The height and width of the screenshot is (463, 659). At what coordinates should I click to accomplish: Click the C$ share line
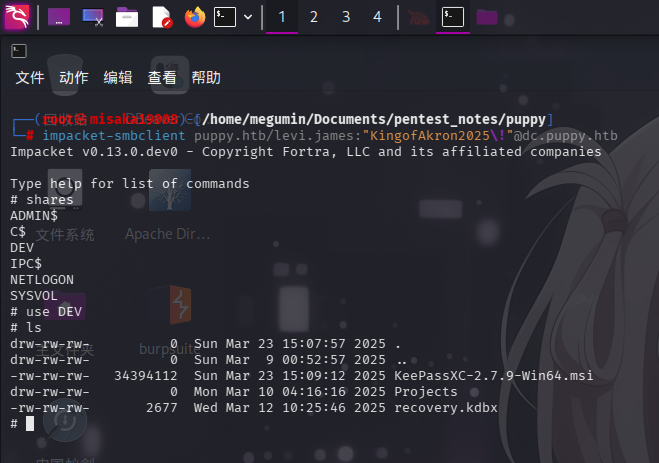18,232
